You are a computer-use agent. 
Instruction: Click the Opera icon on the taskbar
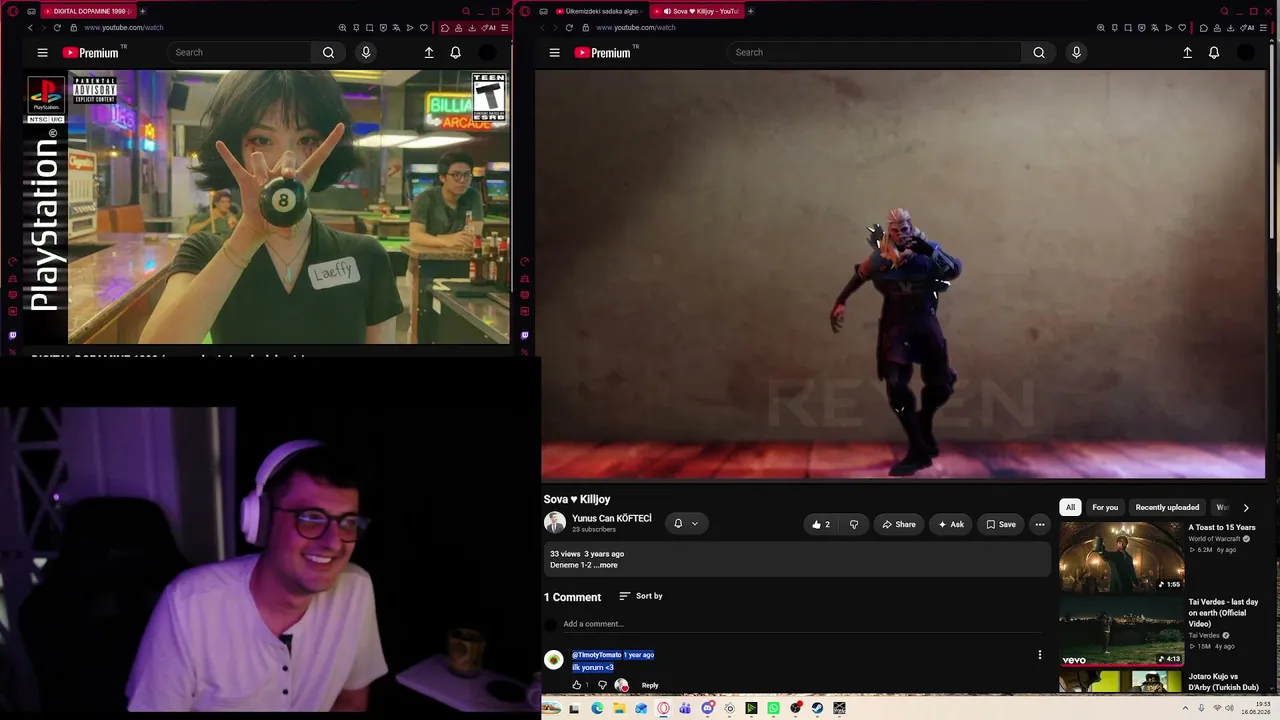pyautogui.click(x=663, y=708)
